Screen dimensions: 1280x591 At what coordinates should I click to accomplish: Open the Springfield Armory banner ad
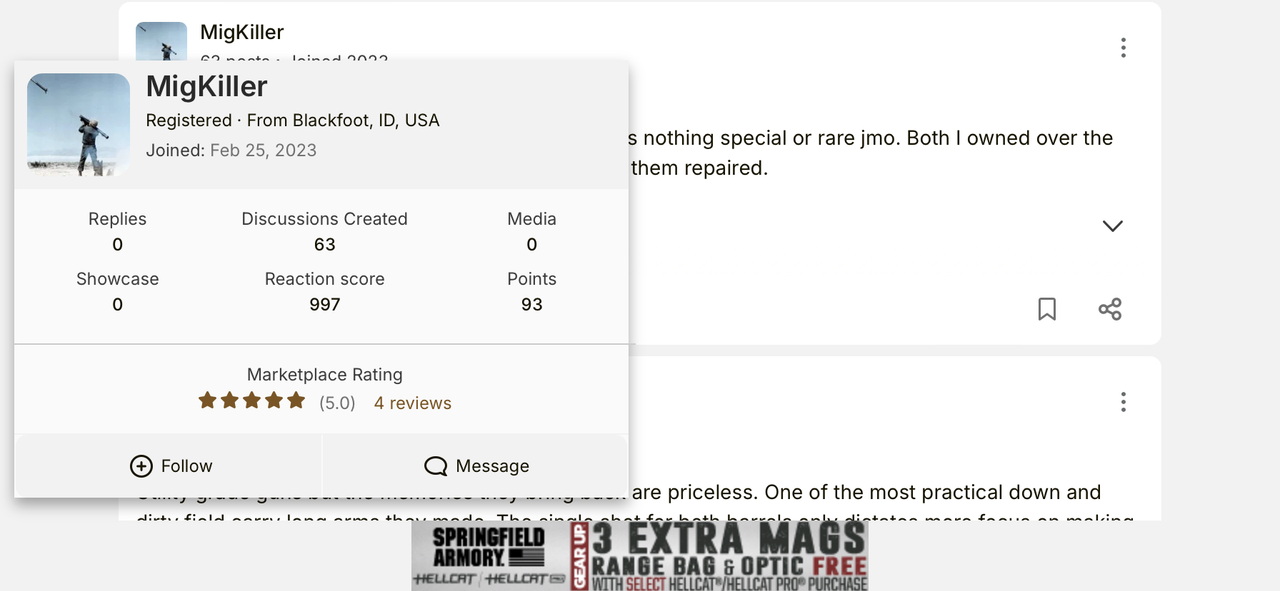(640, 555)
